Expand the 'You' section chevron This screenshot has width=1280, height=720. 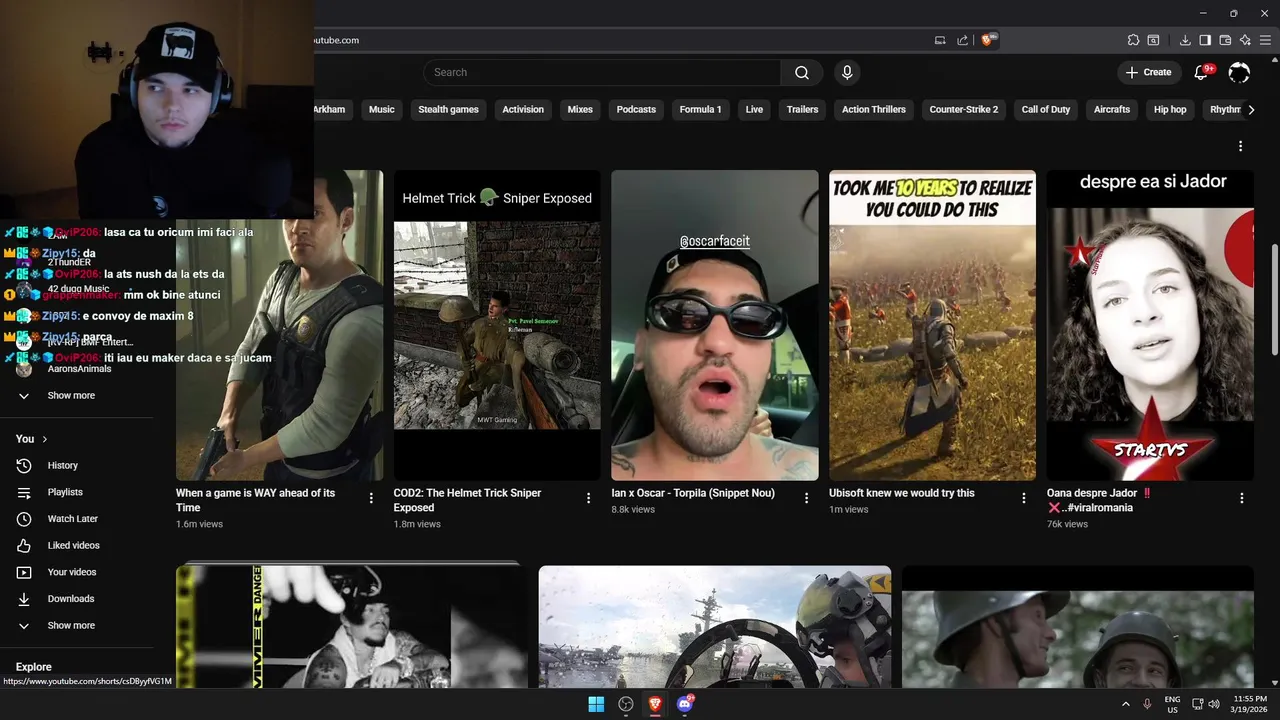click(x=45, y=439)
